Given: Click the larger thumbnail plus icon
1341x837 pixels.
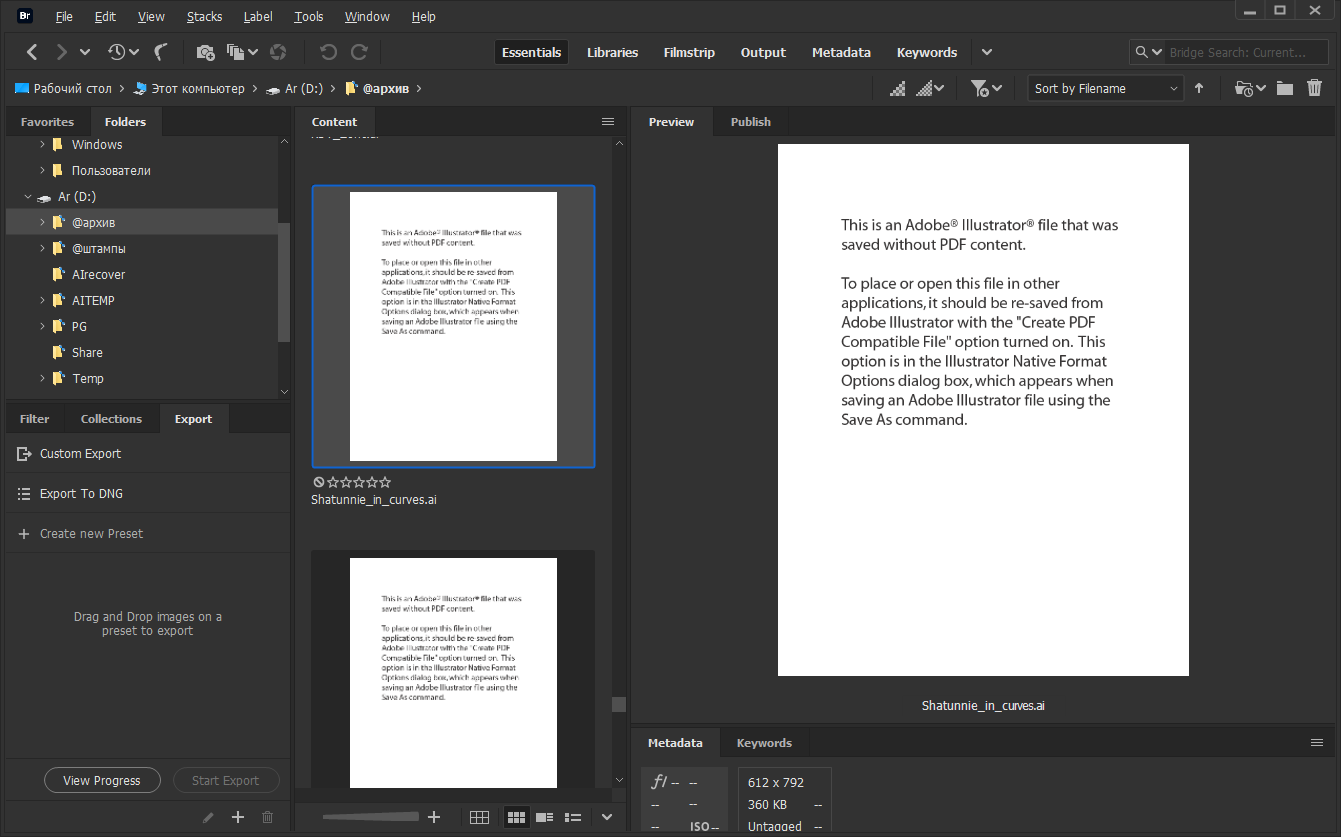Looking at the screenshot, I should pos(434,817).
